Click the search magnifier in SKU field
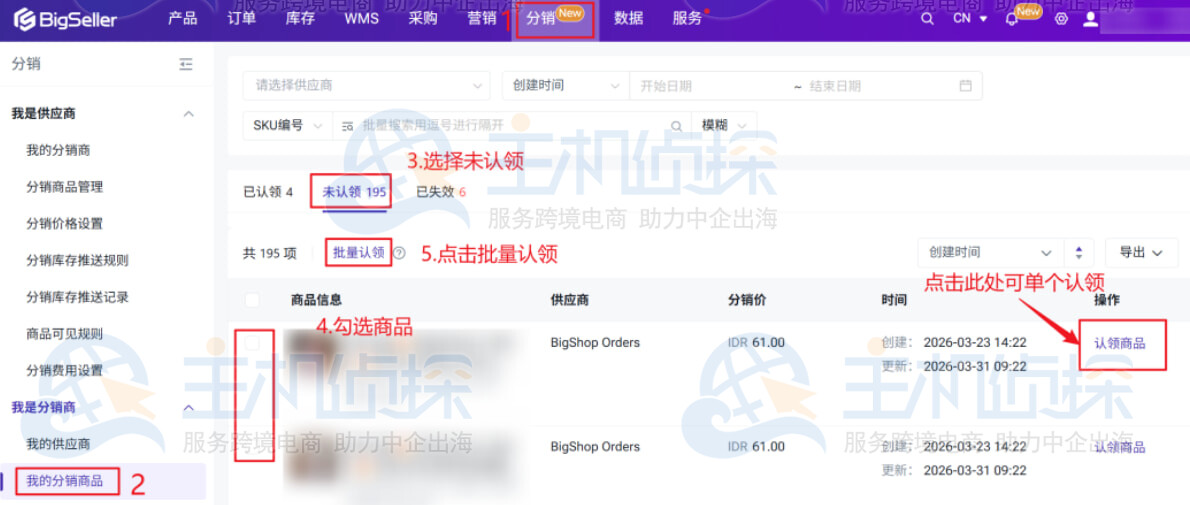 (675, 125)
